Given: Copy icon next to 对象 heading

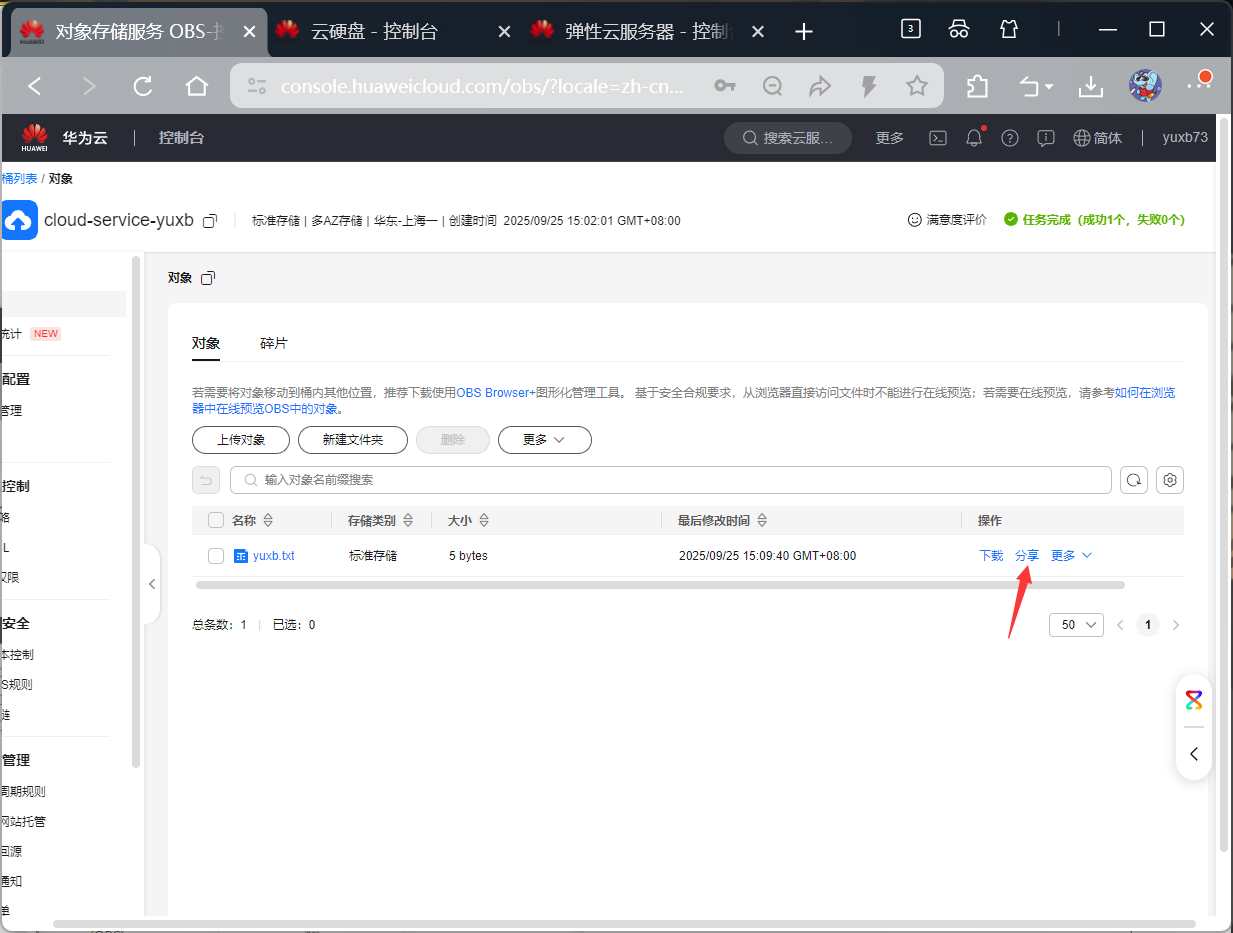Looking at the screenshot, I should click(x=207, y=278).
